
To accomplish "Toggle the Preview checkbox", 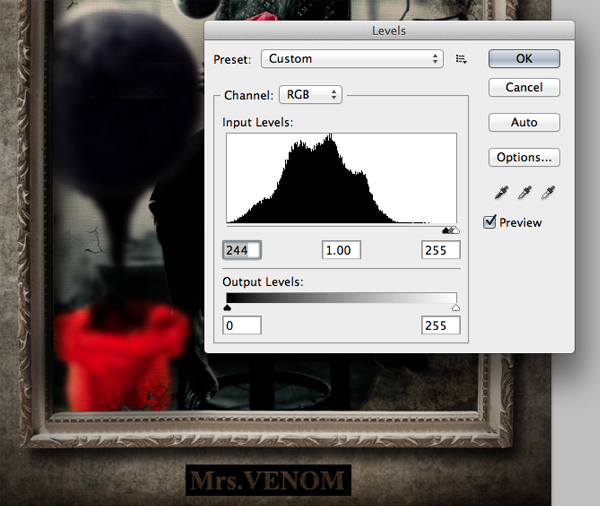I will pos(489,222).
